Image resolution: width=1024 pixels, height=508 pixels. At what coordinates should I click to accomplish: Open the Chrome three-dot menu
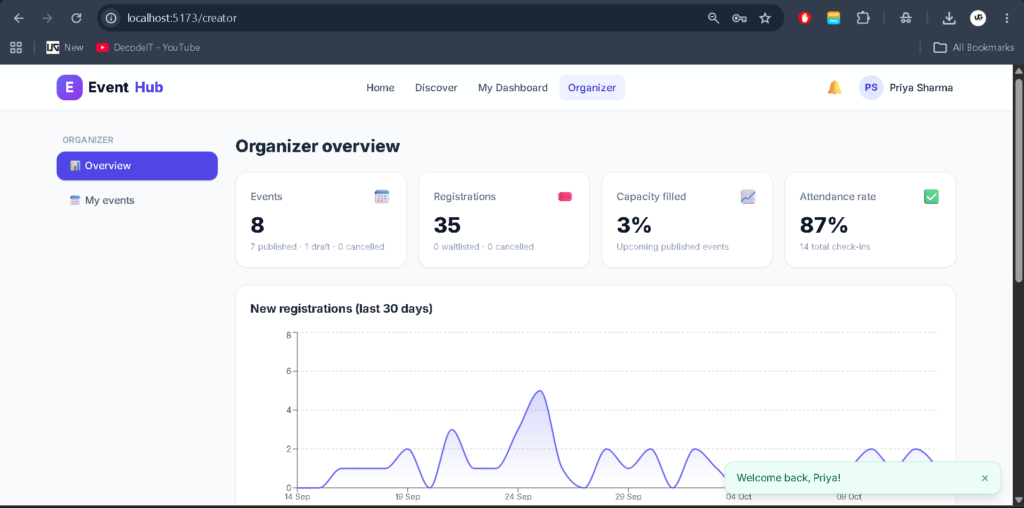point(1006,18)
